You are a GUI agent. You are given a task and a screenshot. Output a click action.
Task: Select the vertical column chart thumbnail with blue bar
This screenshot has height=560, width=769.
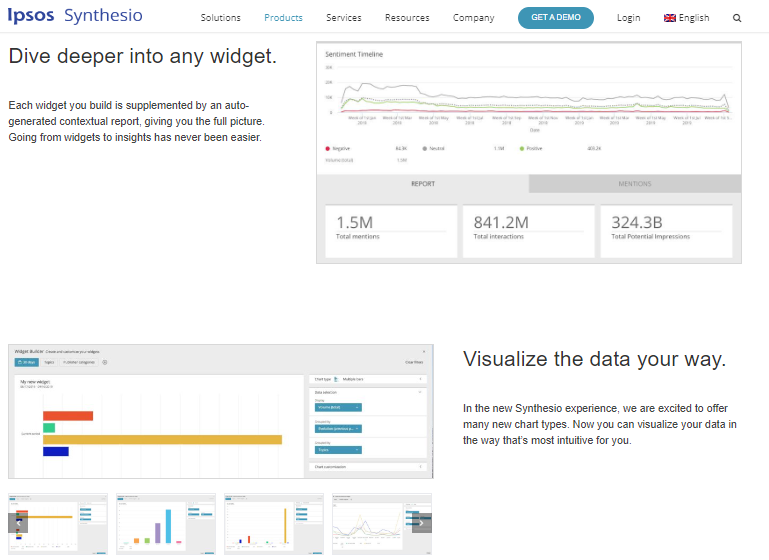(166, 524)
